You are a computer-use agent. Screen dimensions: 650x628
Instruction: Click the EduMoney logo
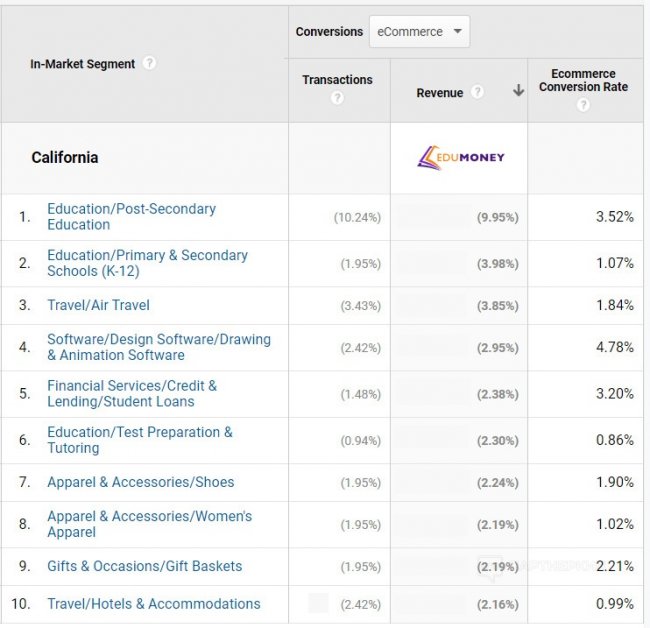pos(461,157)
